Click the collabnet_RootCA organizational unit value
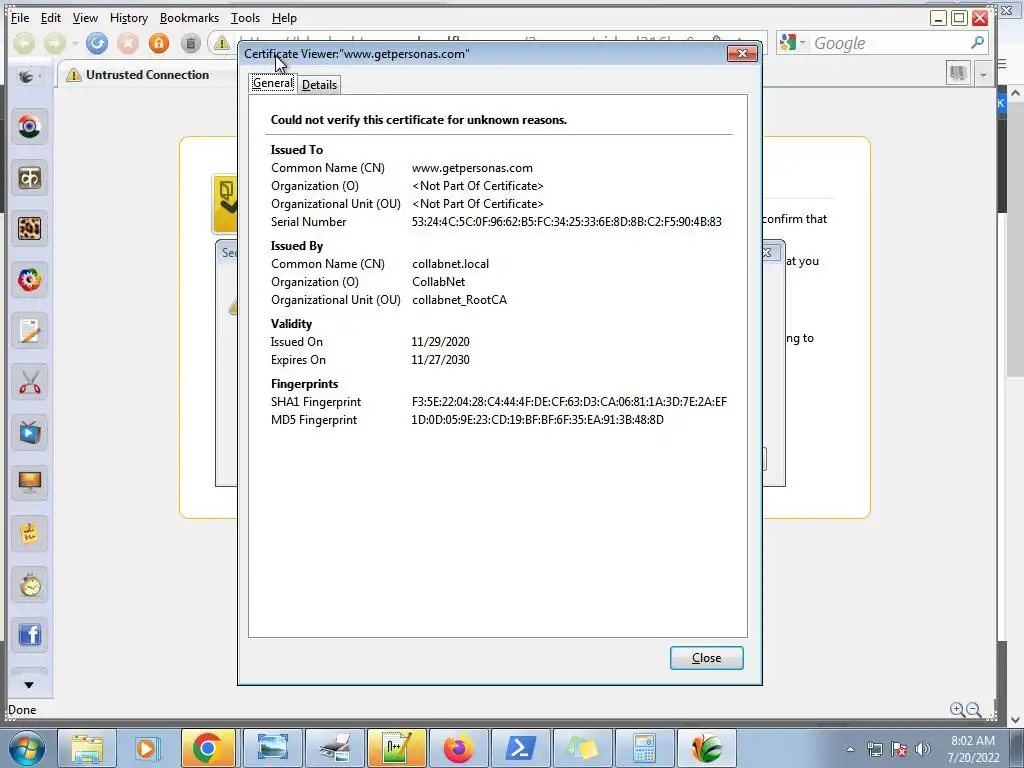 click(459, 300)
